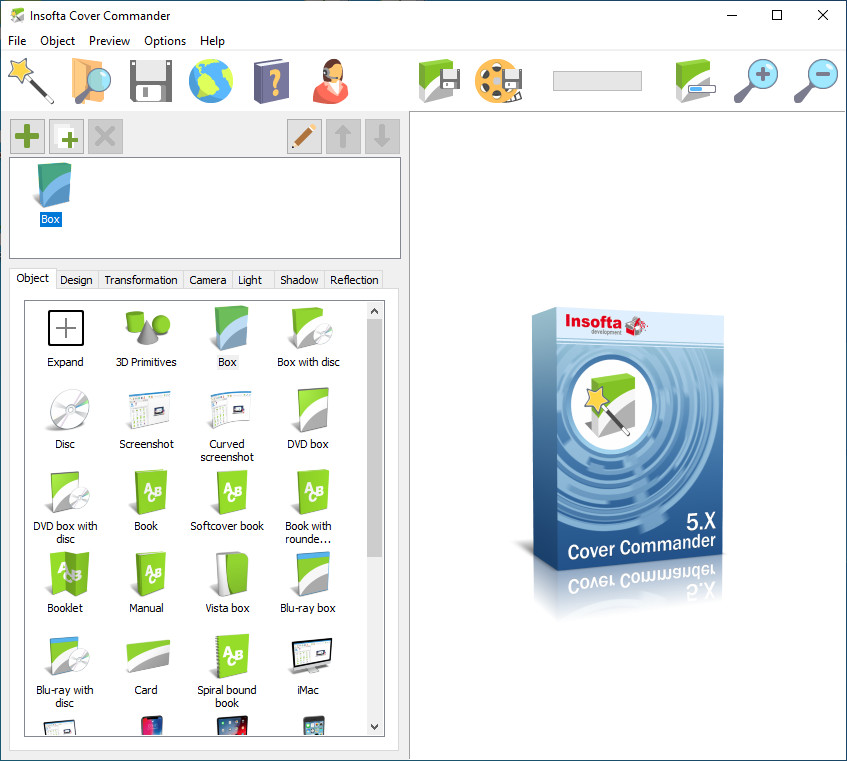
Task: Save rendered image with box-floppy icon
Action: click(x=438, y=81)
